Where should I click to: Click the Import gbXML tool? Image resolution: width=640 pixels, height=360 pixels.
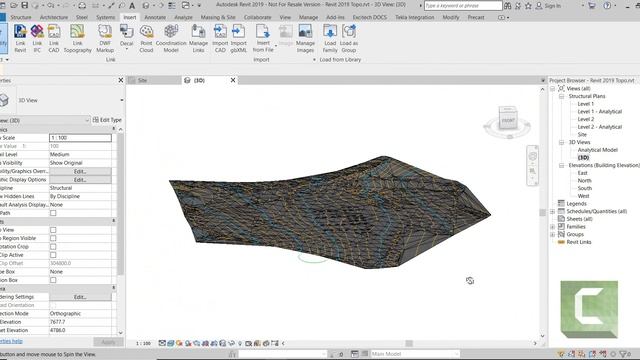point(238,38)
